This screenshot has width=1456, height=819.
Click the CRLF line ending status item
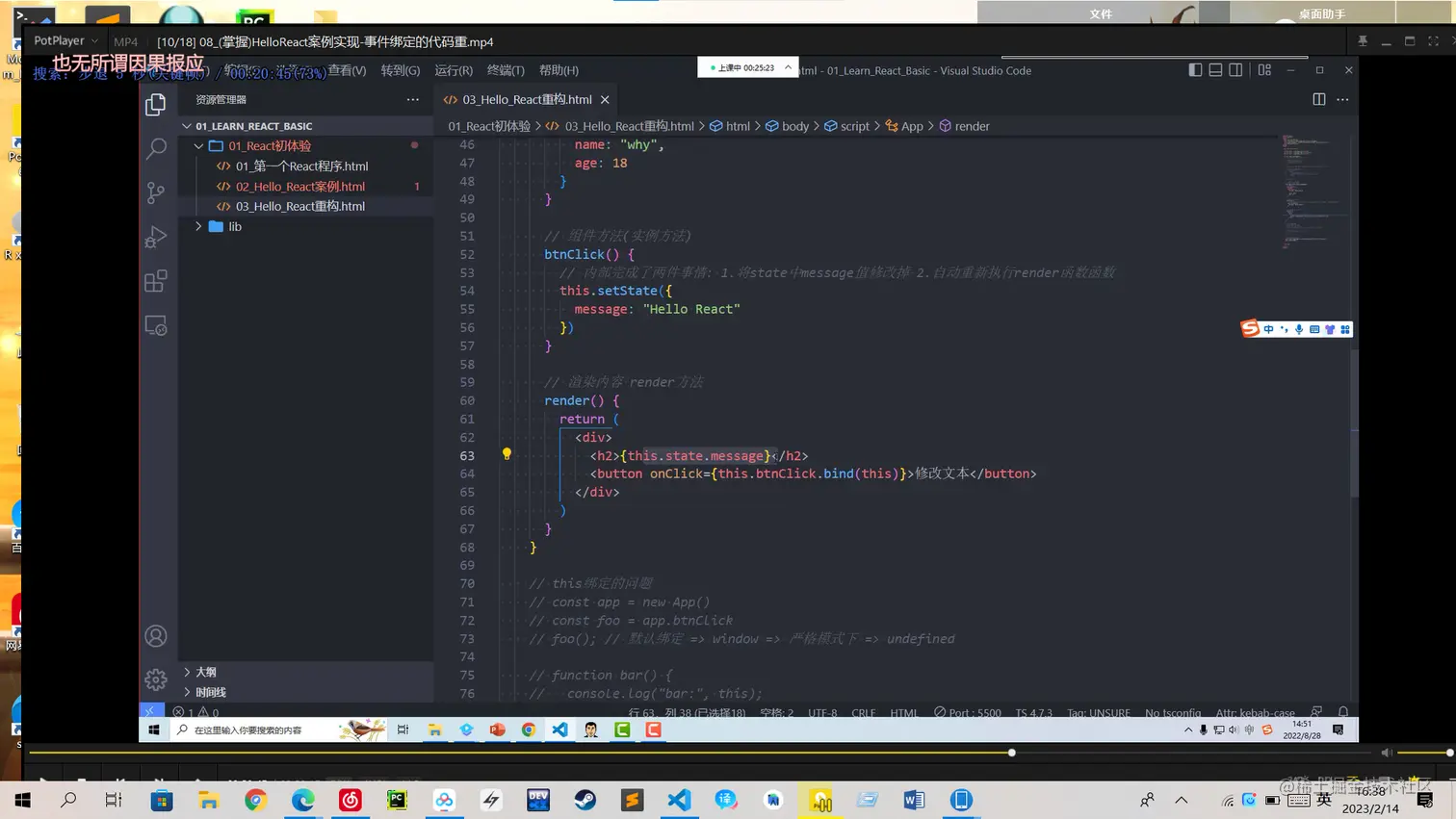(864, 712)
